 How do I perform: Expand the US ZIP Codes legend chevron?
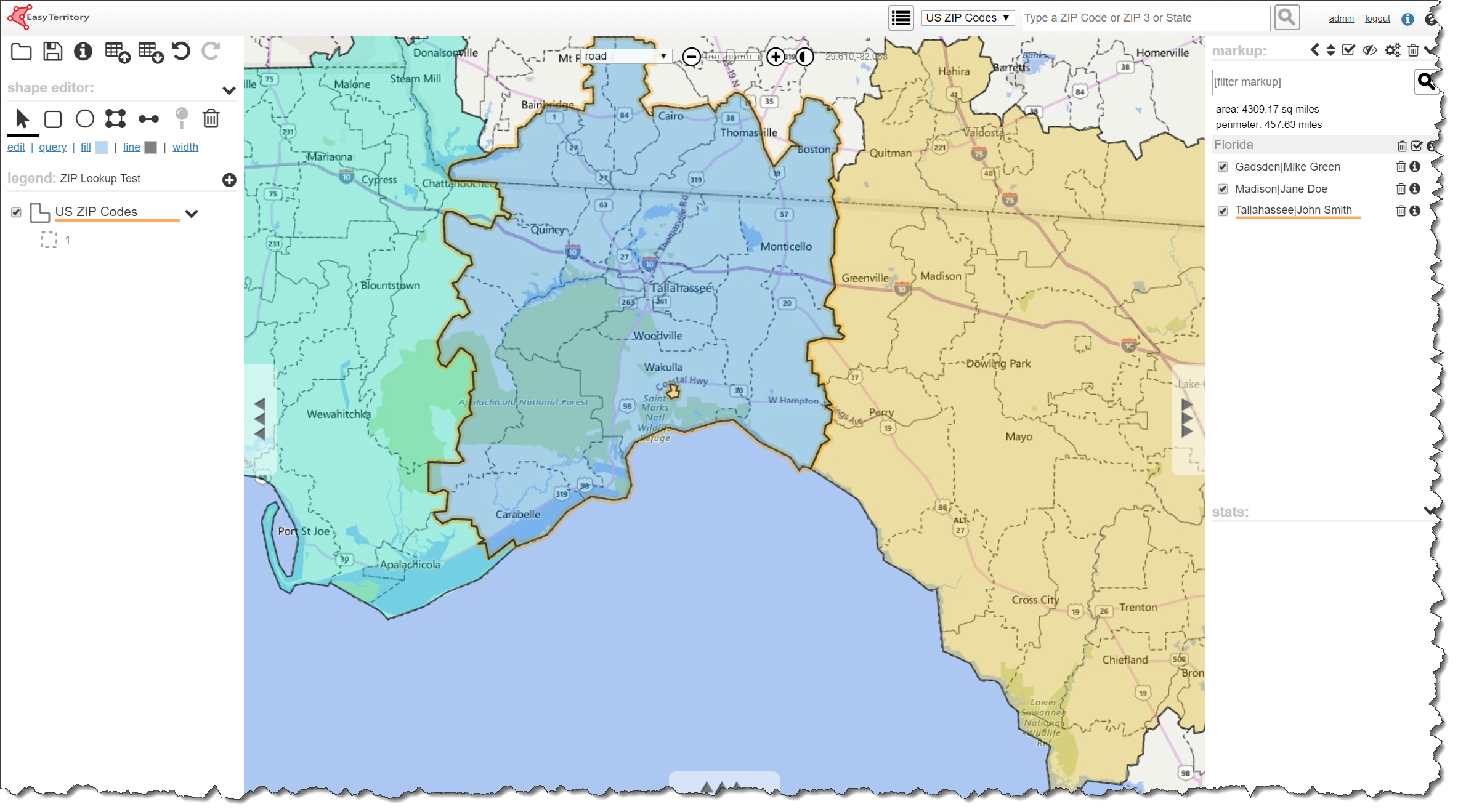(192, 214)
